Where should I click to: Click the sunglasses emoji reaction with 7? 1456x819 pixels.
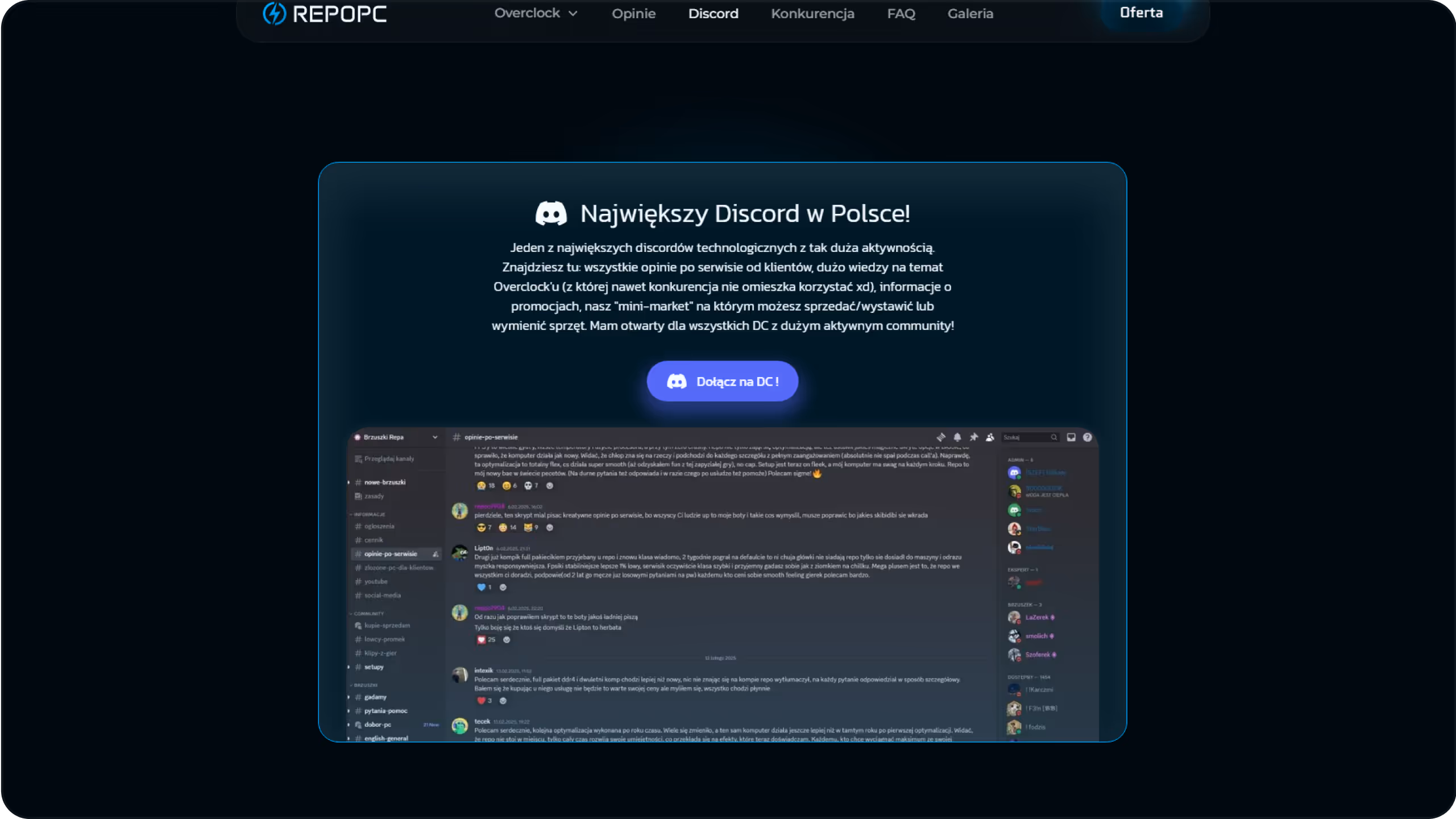pos(484,527)
